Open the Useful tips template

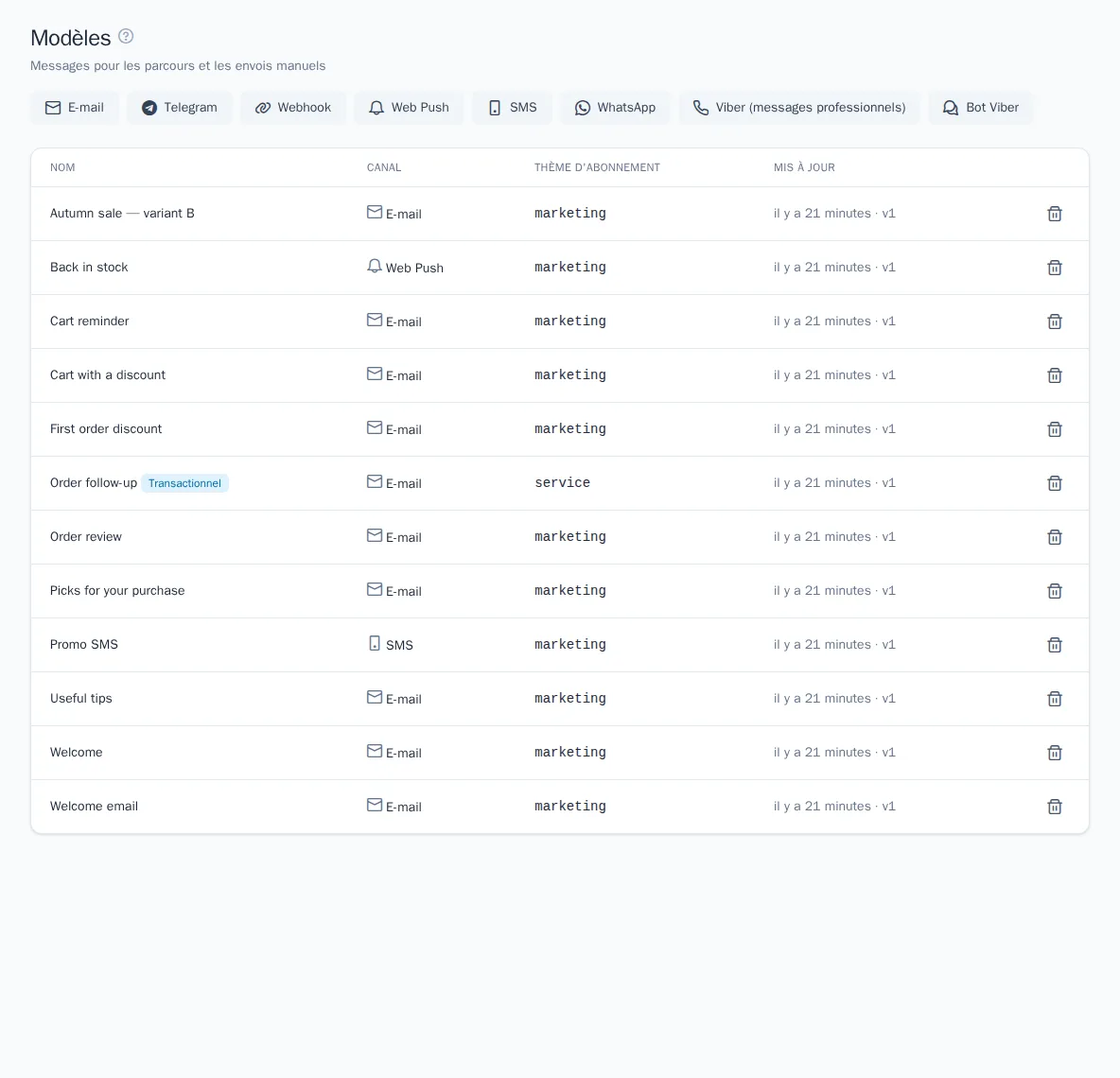(x=81, y=698)
